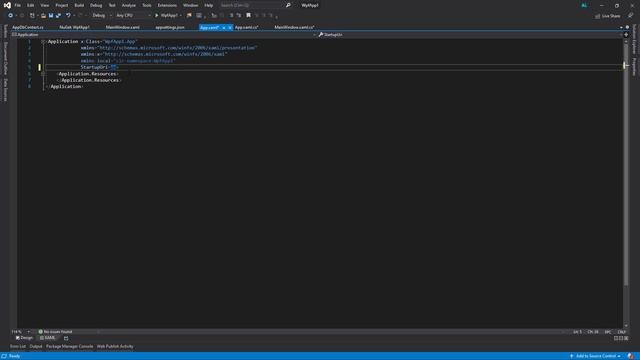Switch to the NuGet: WpfApp1 tab
Viewport: 640px width, 360px height.
pos(74,27)
